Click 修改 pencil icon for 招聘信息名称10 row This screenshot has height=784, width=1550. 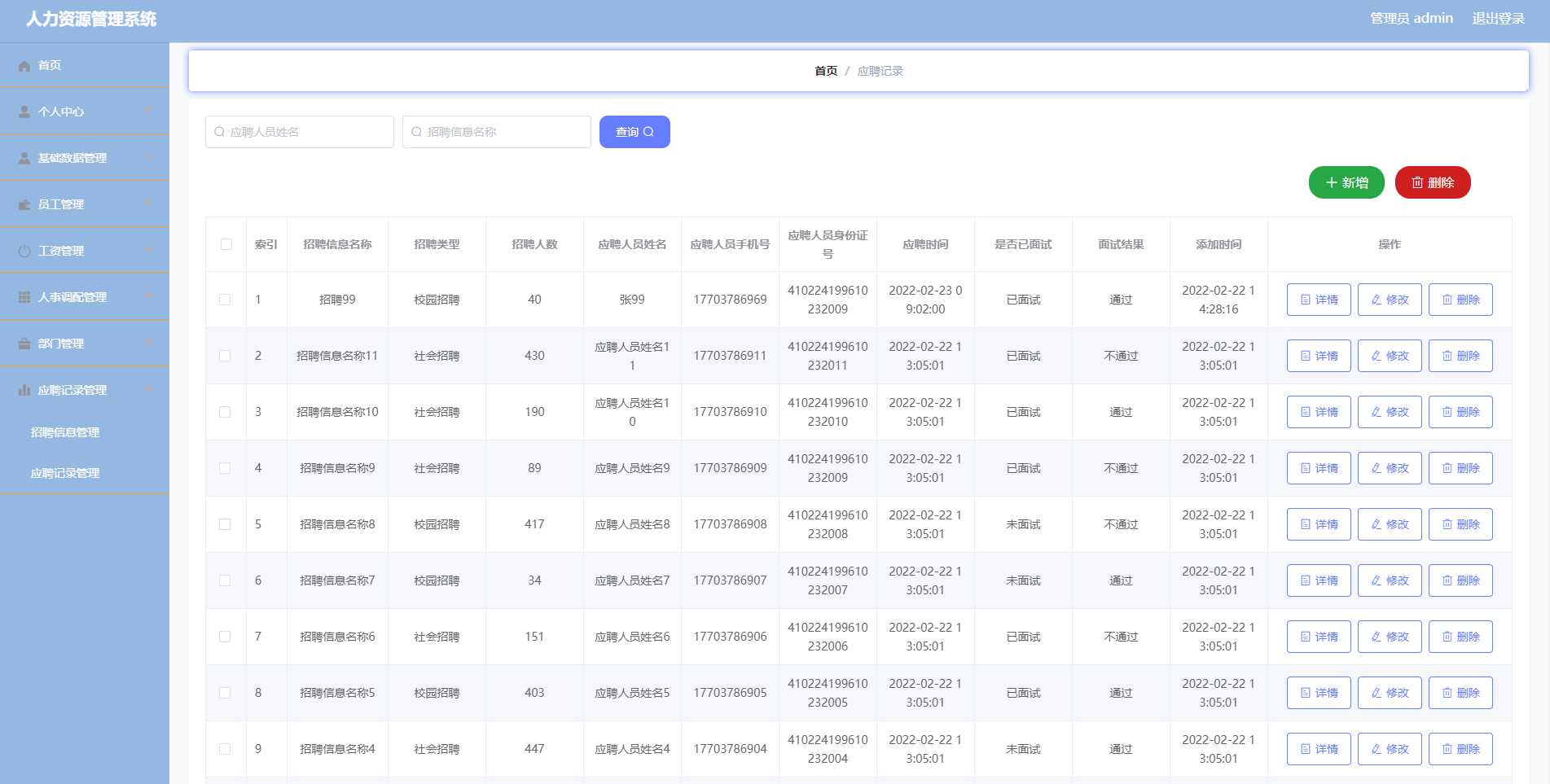pos(1377,412)
